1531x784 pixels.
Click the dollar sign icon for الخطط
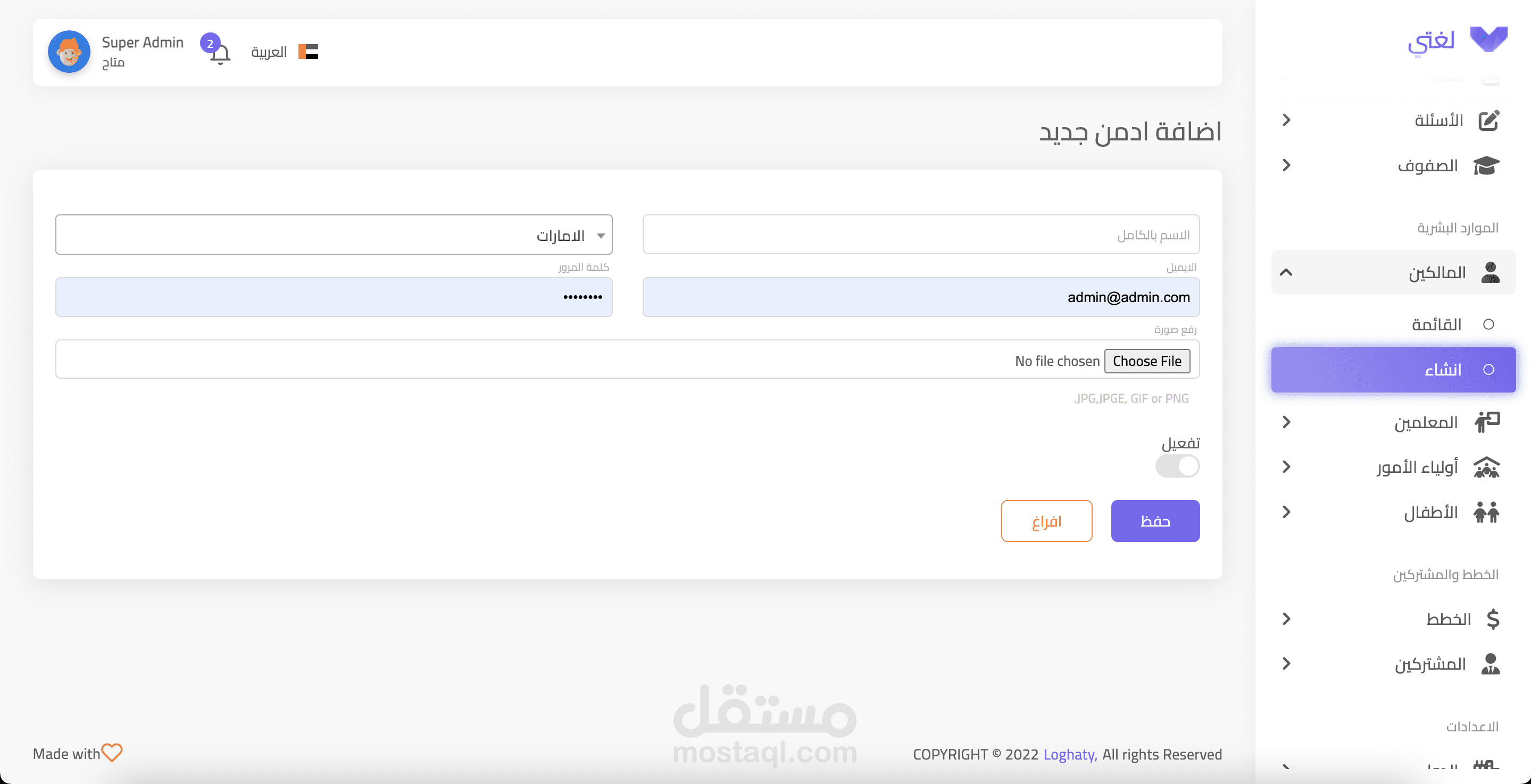point(1492,619)
